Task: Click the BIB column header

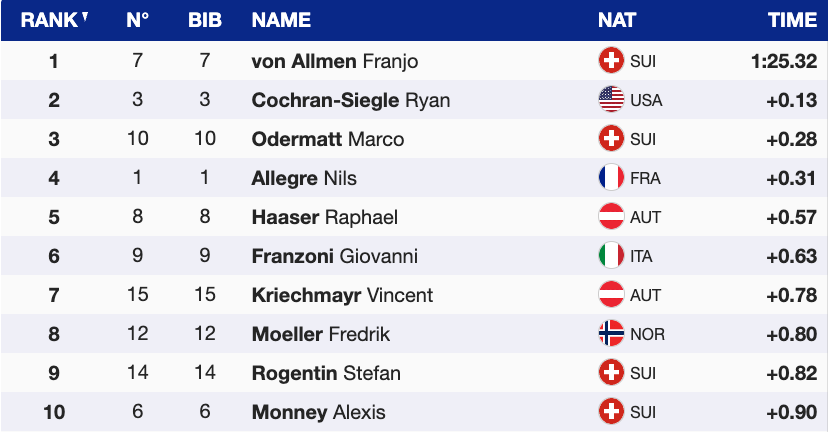Action: pos(205,20)
